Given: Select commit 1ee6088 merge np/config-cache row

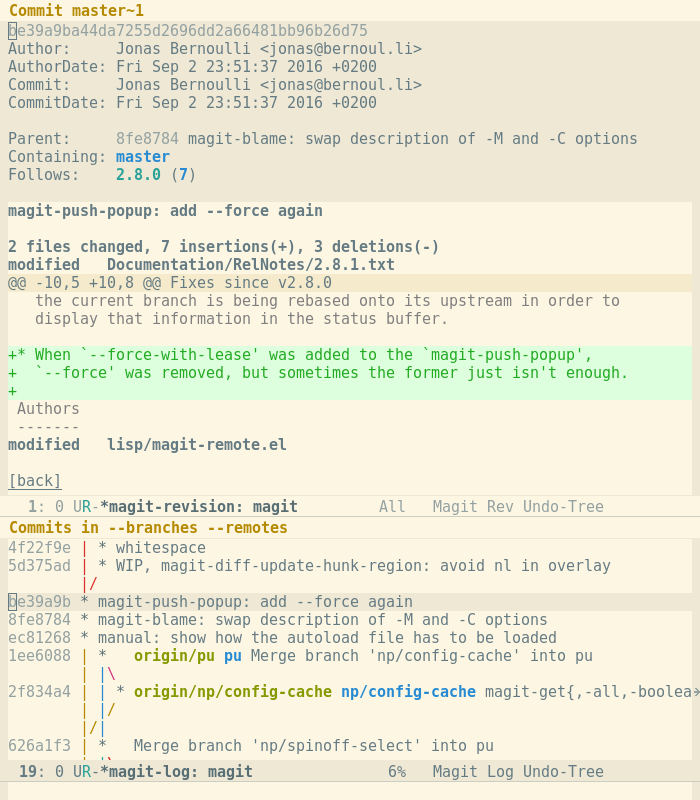Looking at the screenshot, I should coord(301,656).
